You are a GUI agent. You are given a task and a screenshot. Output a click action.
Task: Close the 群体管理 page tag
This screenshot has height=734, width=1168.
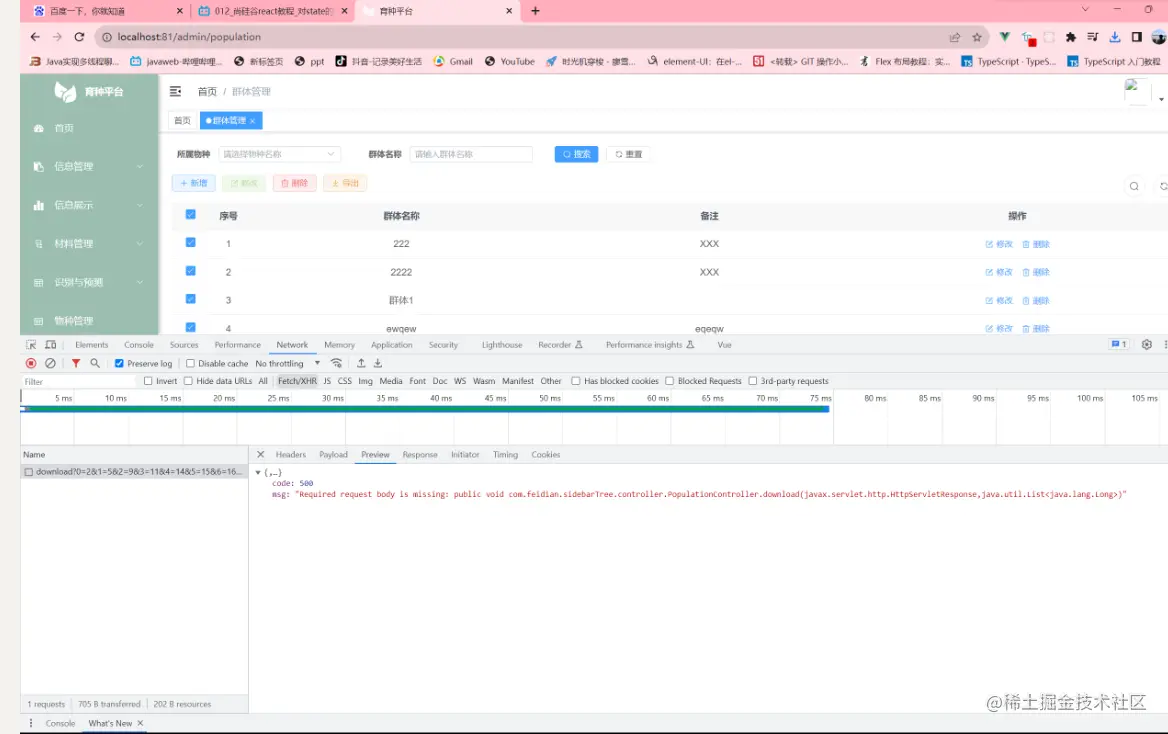[253, 121]
